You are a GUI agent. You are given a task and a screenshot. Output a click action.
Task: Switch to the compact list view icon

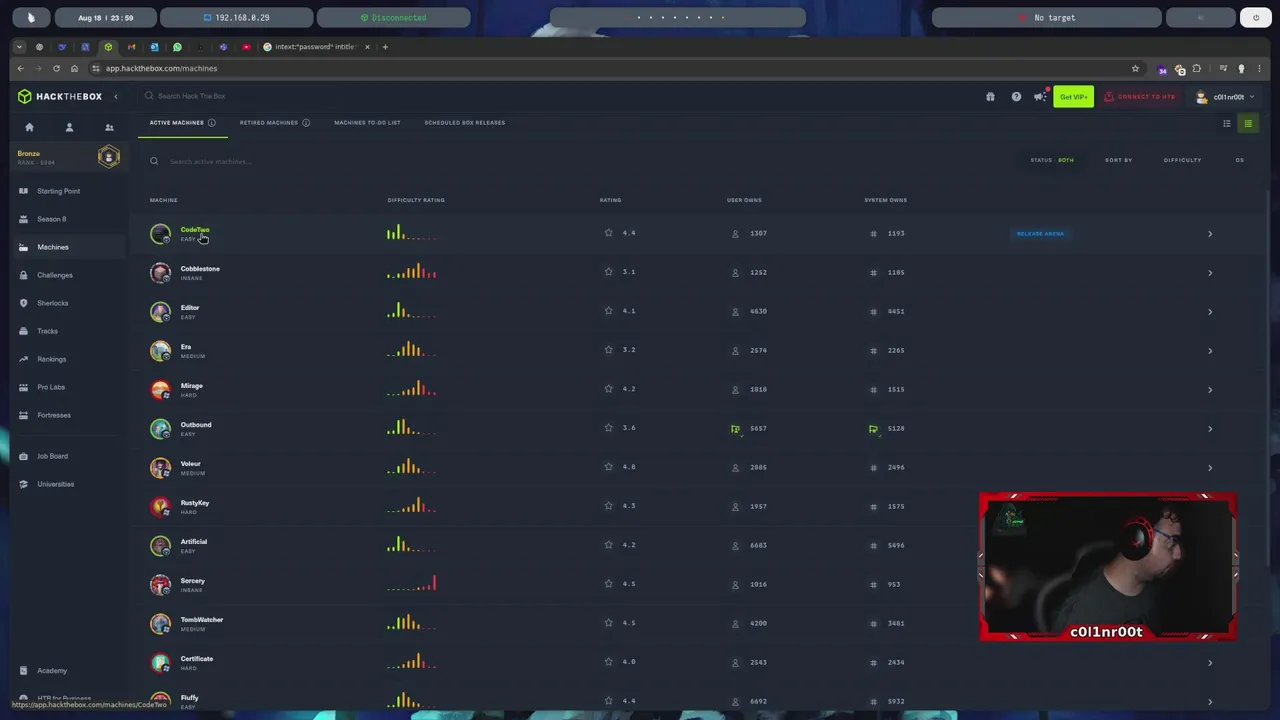coord(1227,123)
